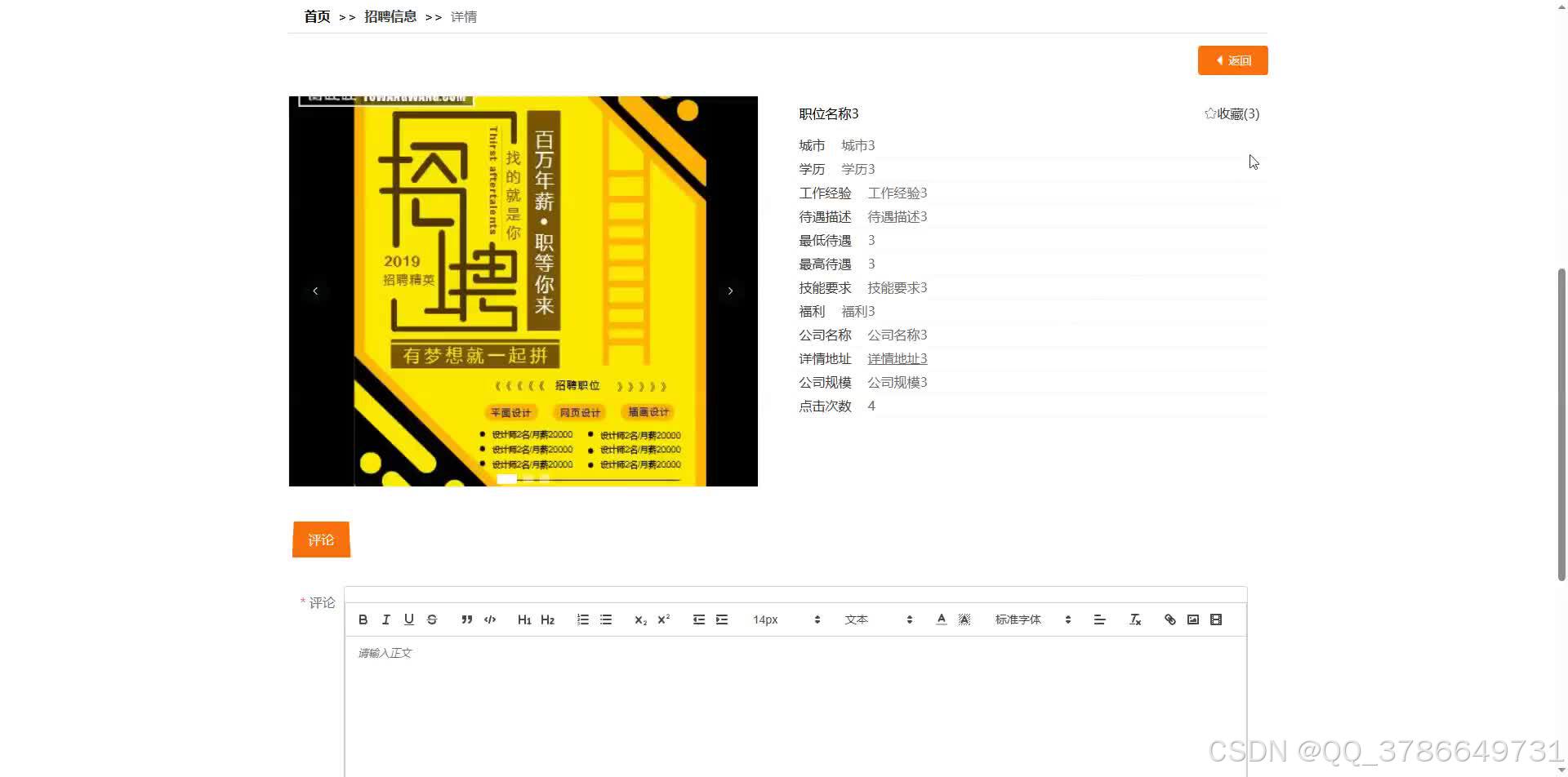This screenshot has width=1568, height=777.
Task: Create a bulleted list
Action: tap(606, 619)
